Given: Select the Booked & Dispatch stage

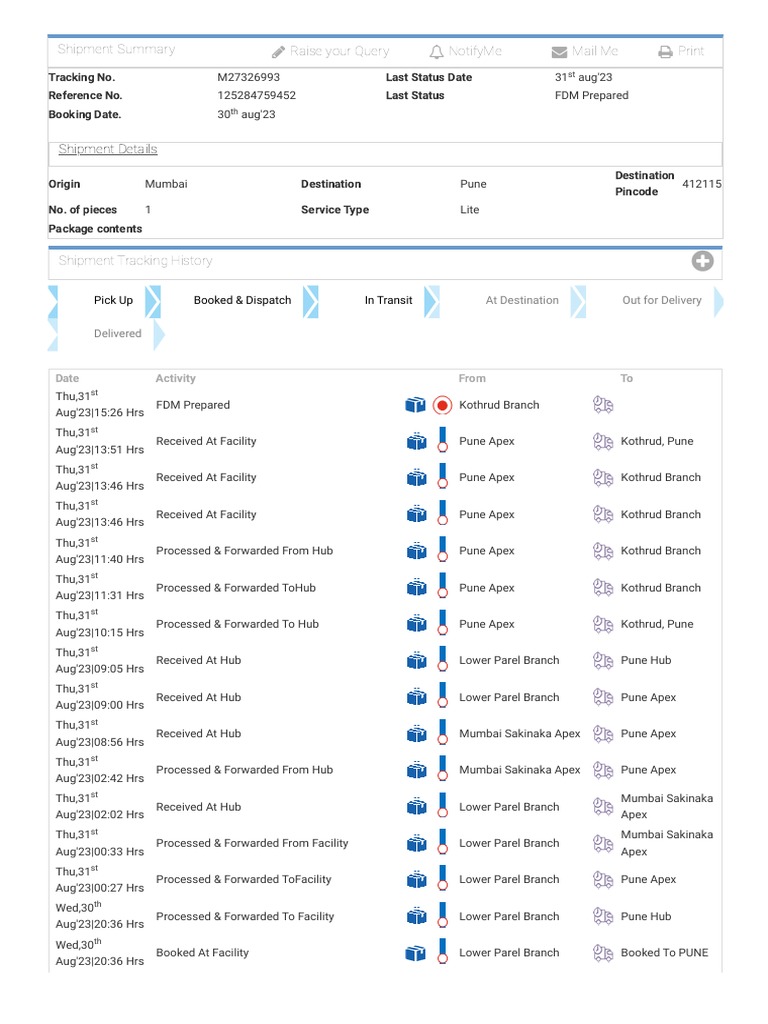Looking at the screenshot, I should (x=242, y=301).
